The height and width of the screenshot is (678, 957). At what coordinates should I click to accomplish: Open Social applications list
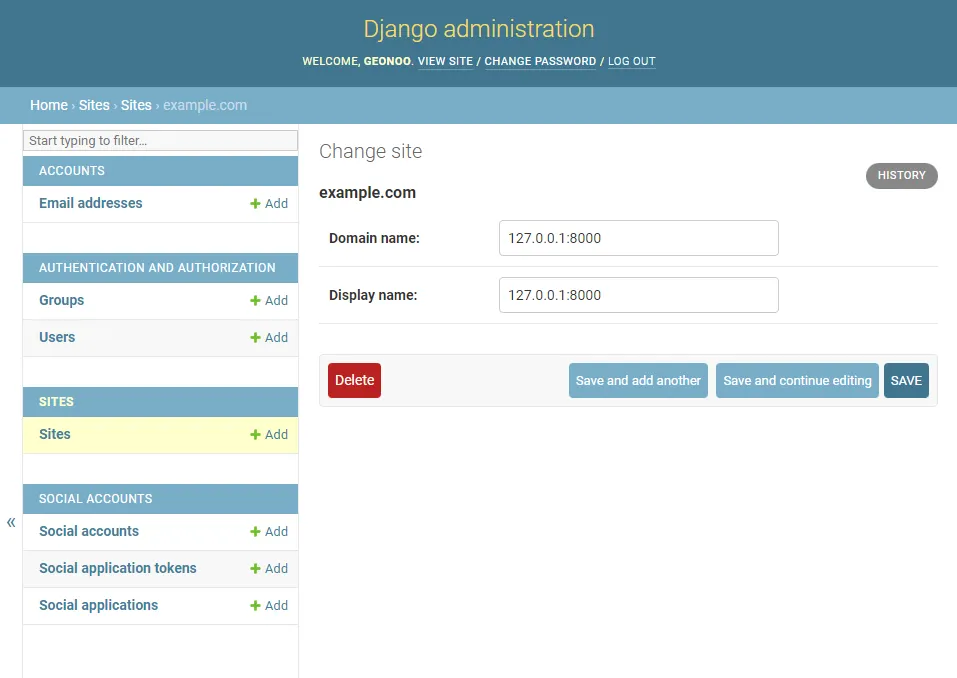pos(98,605)
